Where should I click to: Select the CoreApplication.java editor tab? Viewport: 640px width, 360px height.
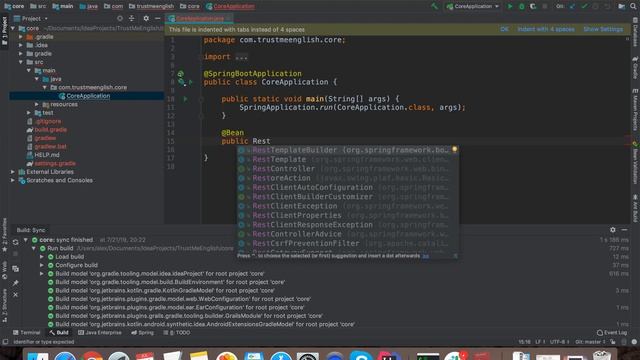pos(198,18)
